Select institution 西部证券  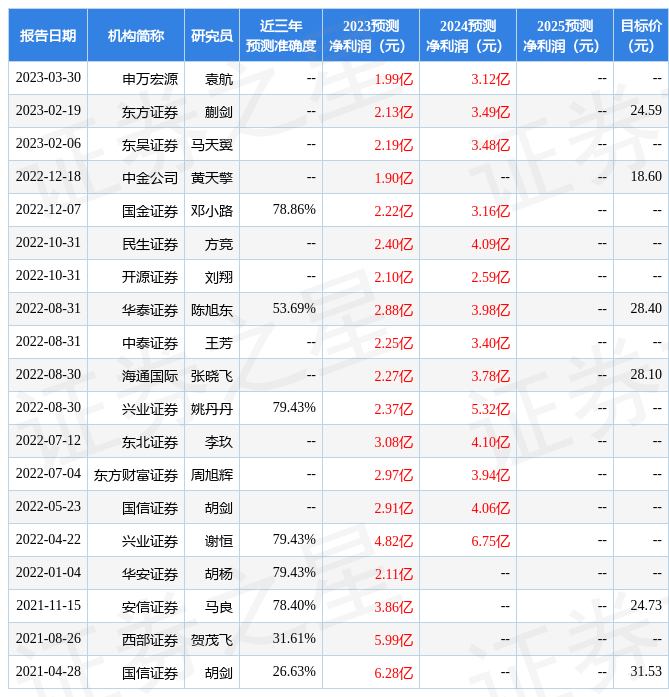click(x=150, y=639)
